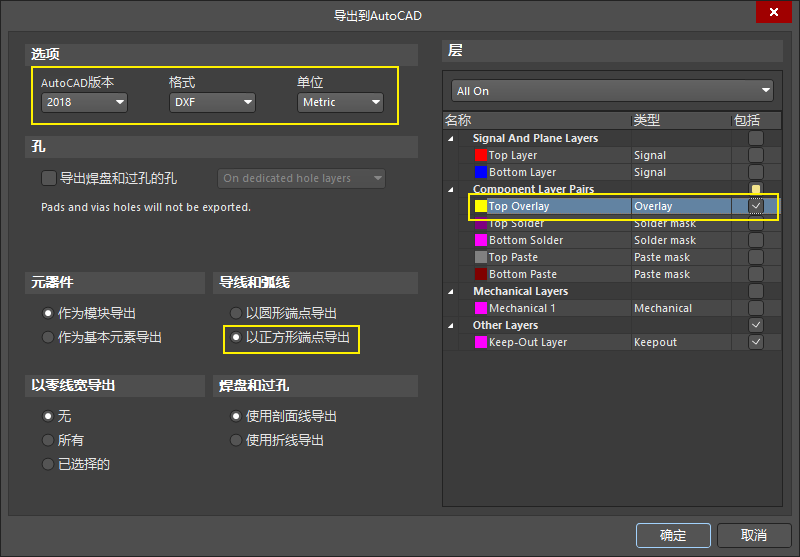This screenshot has height=557, width=800.
Task: Click the blue Bottom Layer color swatch
Action: (480, 173)
